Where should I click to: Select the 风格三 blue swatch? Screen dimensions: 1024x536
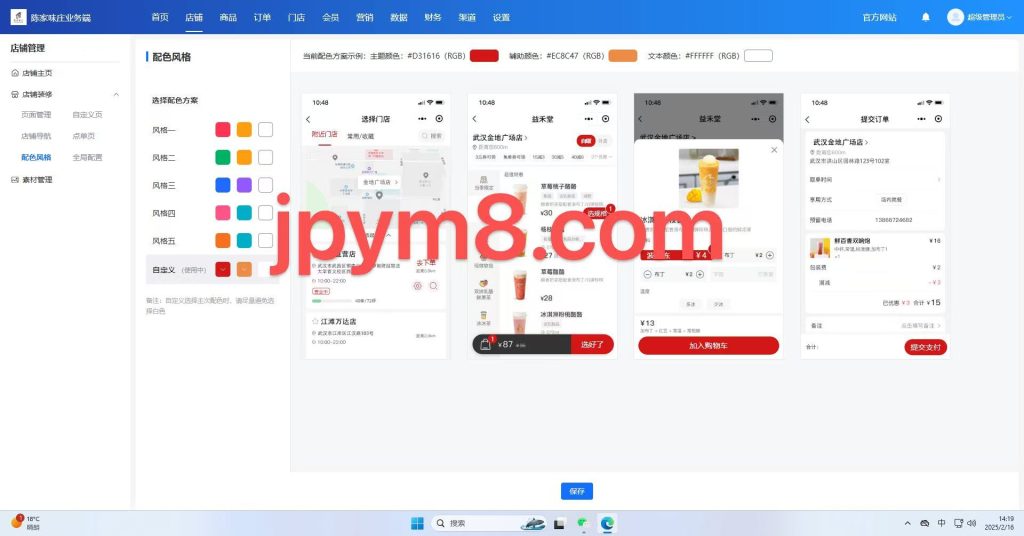[x=223, y=185]
